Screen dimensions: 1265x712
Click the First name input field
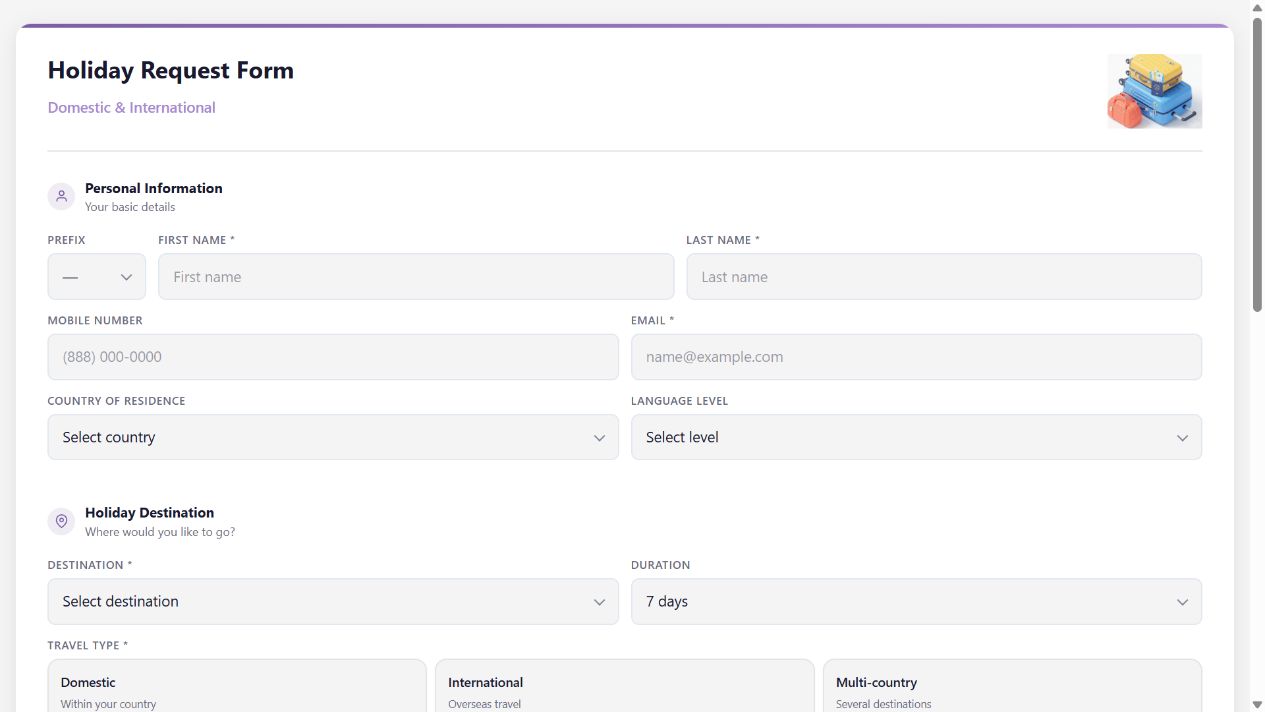click(x=416, y=277)
